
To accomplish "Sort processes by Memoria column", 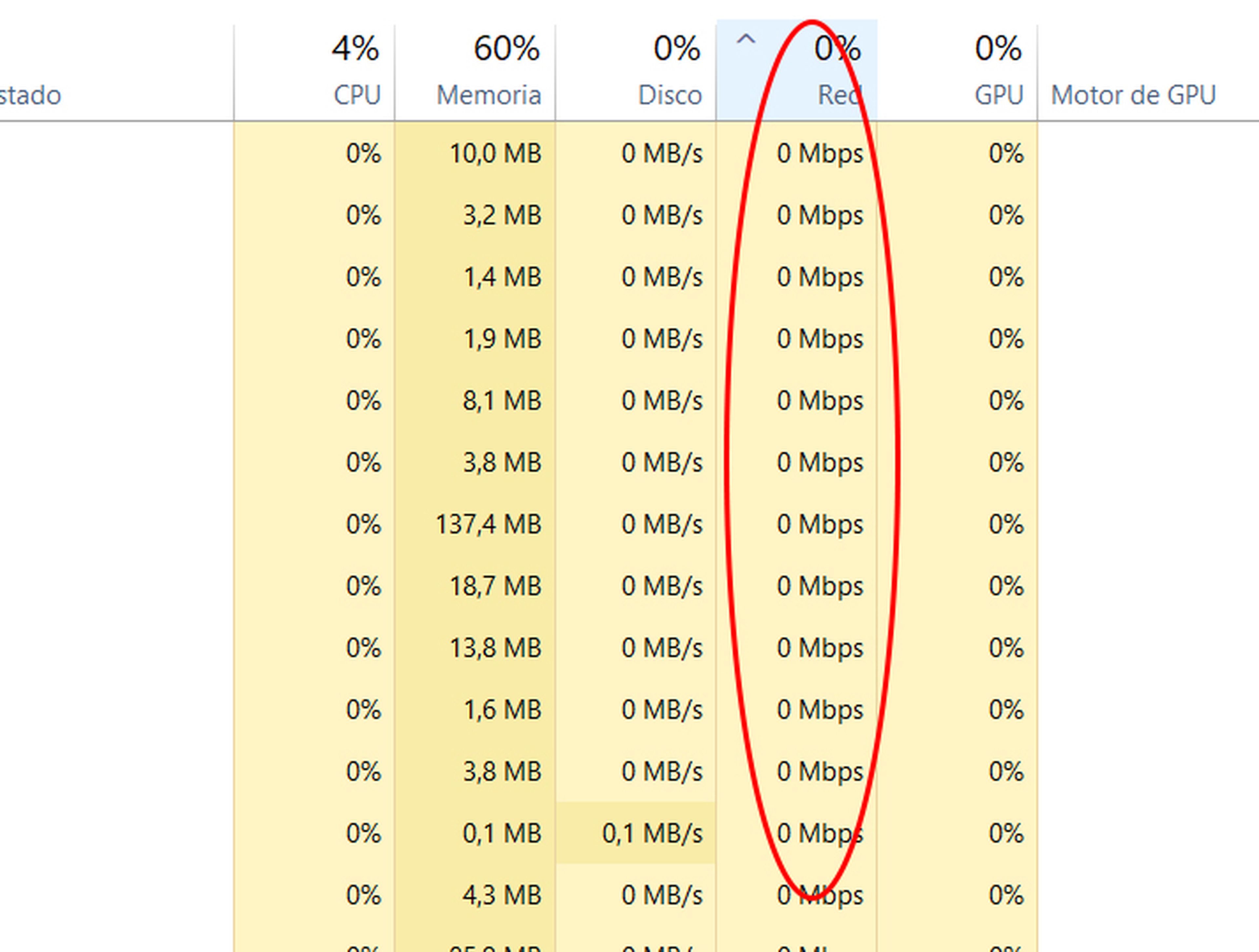I will pyautogui.click(x=488, y=95).
